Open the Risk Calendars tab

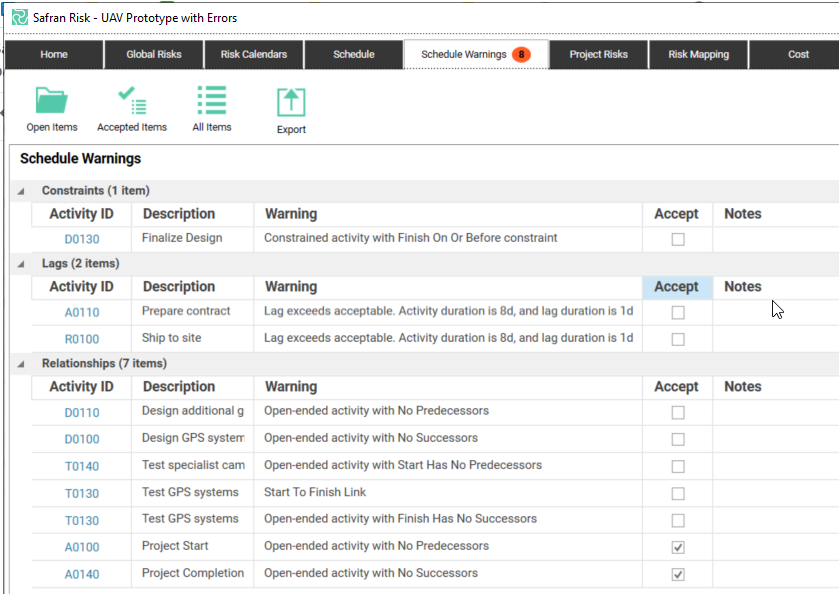pos(254,54)
